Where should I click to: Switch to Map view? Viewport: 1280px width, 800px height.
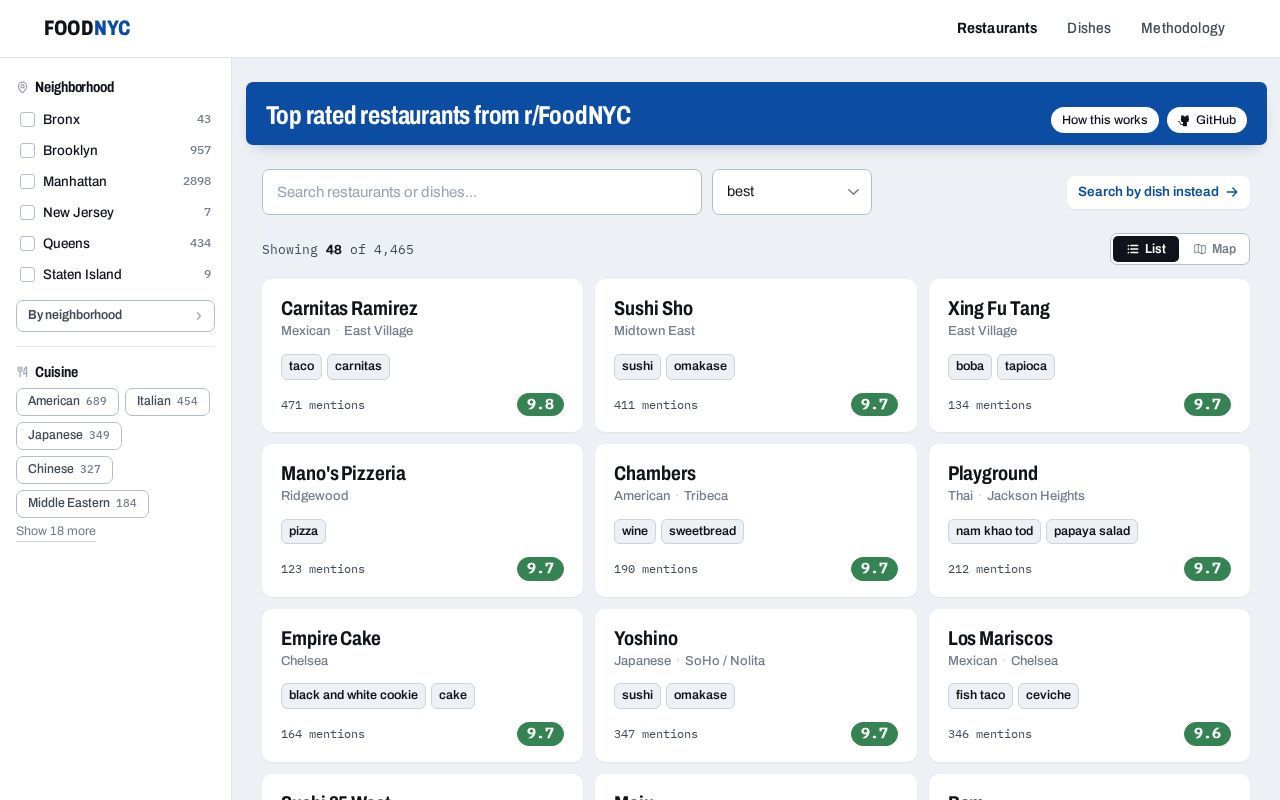click(1215, 249)
